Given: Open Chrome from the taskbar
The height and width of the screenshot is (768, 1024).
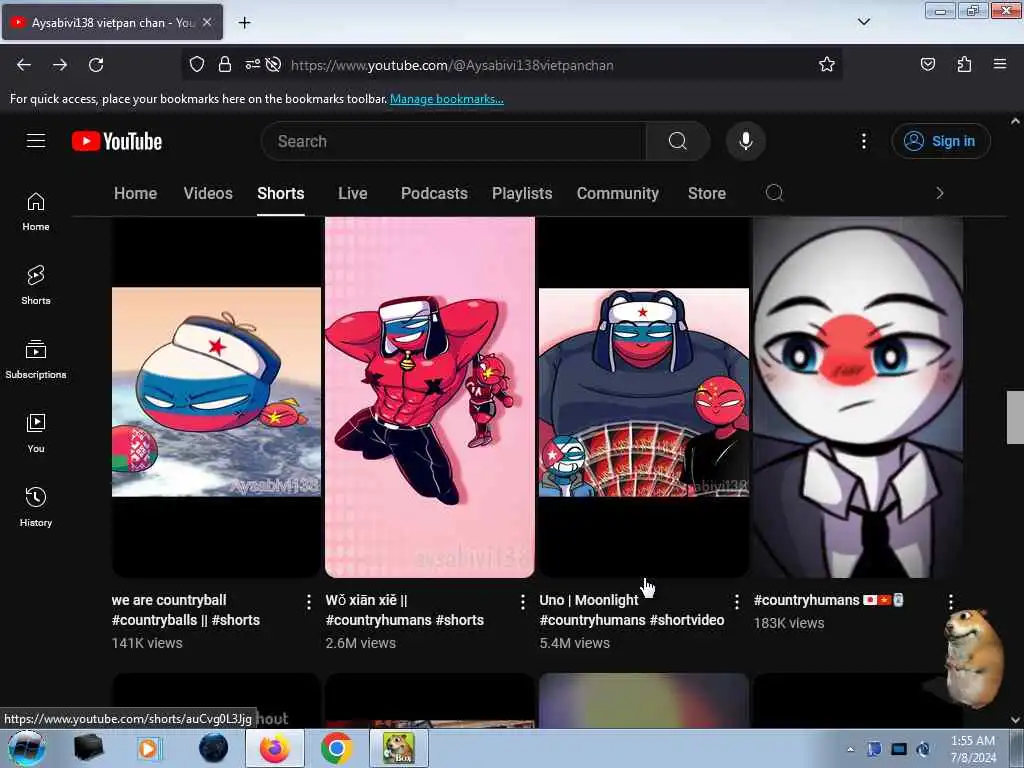Looking at the screenshot, I should [336, 748].
